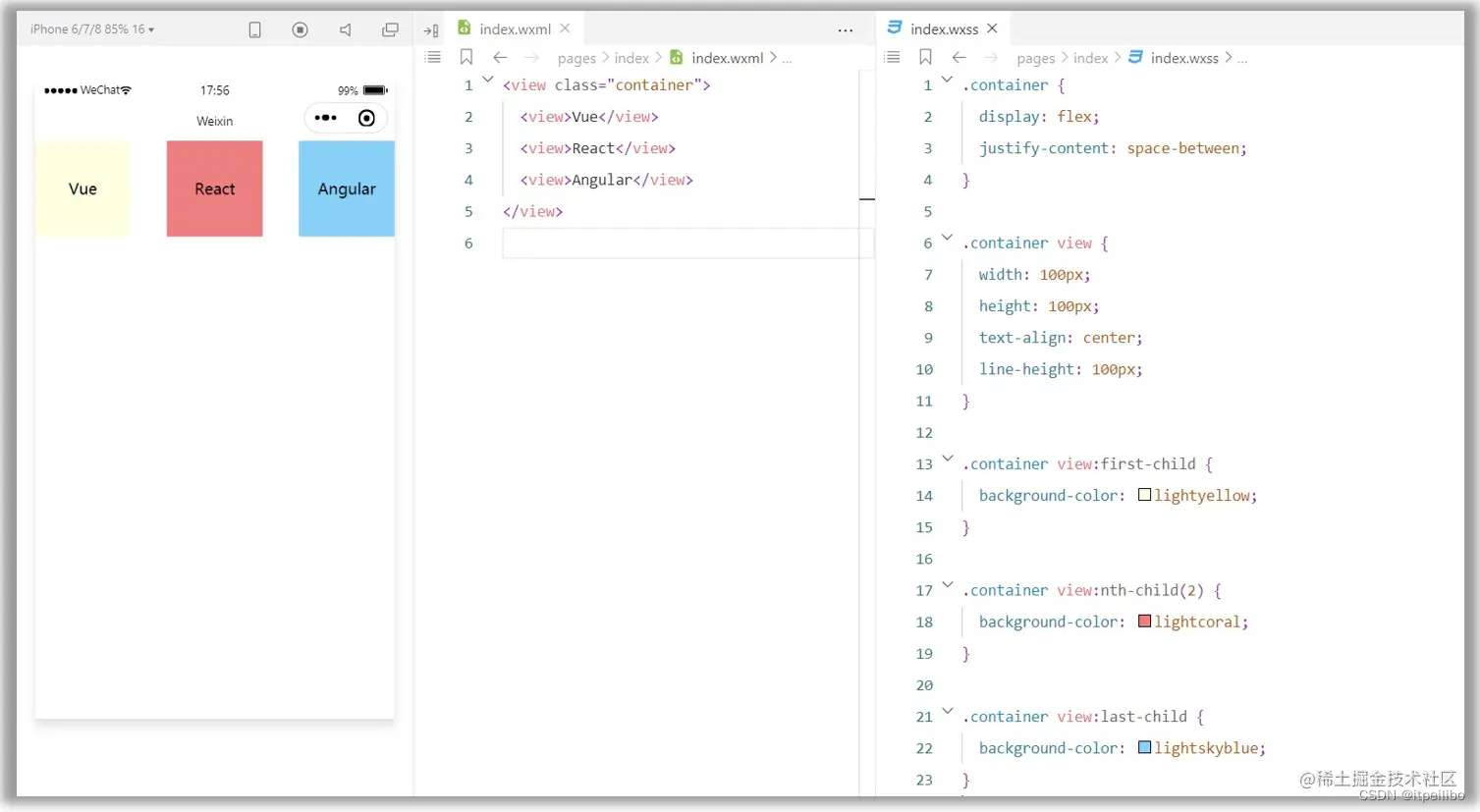
Task: Click '<view>React</view>' code line
Action: (598, 148)
